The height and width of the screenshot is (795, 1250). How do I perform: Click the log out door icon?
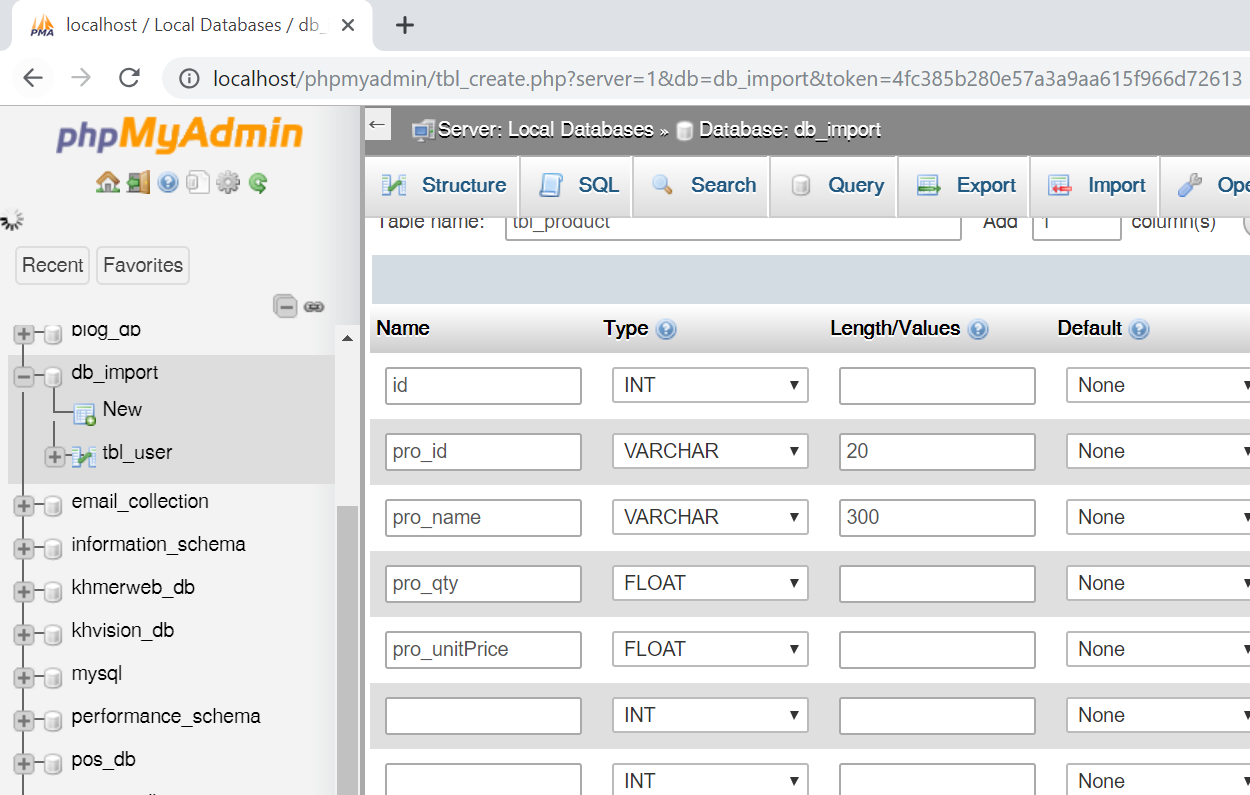pos(138,182)
